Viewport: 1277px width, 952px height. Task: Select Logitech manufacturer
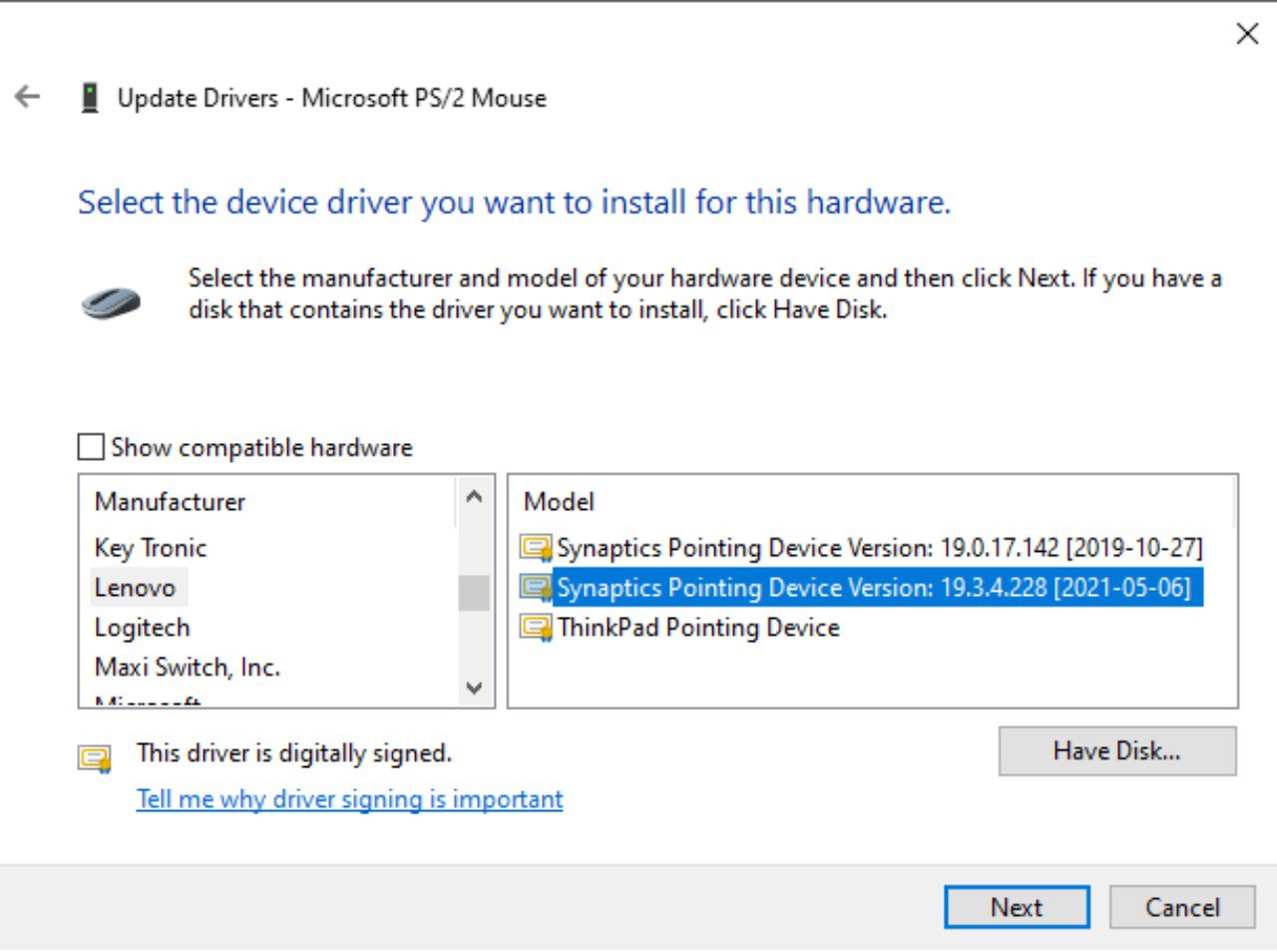pyautogui.click(x=142, y=628)
